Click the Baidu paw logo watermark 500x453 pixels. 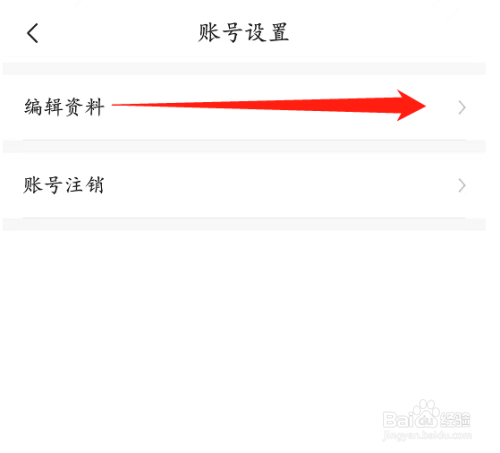425,414
